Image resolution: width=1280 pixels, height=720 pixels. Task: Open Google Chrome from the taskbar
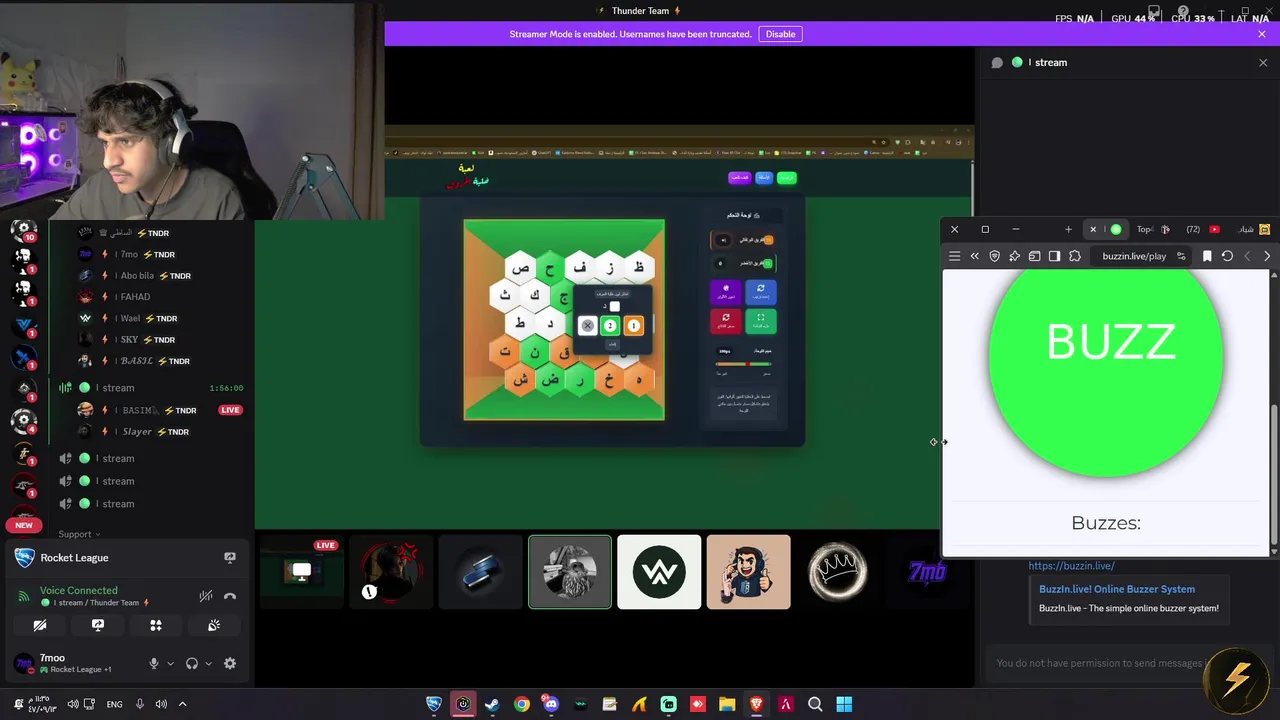coord(521,704)
